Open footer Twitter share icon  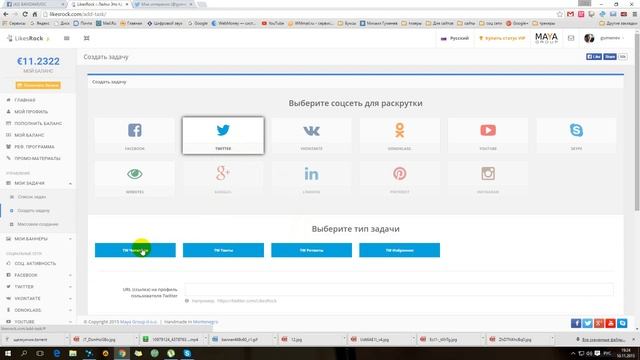coord(587,323)
